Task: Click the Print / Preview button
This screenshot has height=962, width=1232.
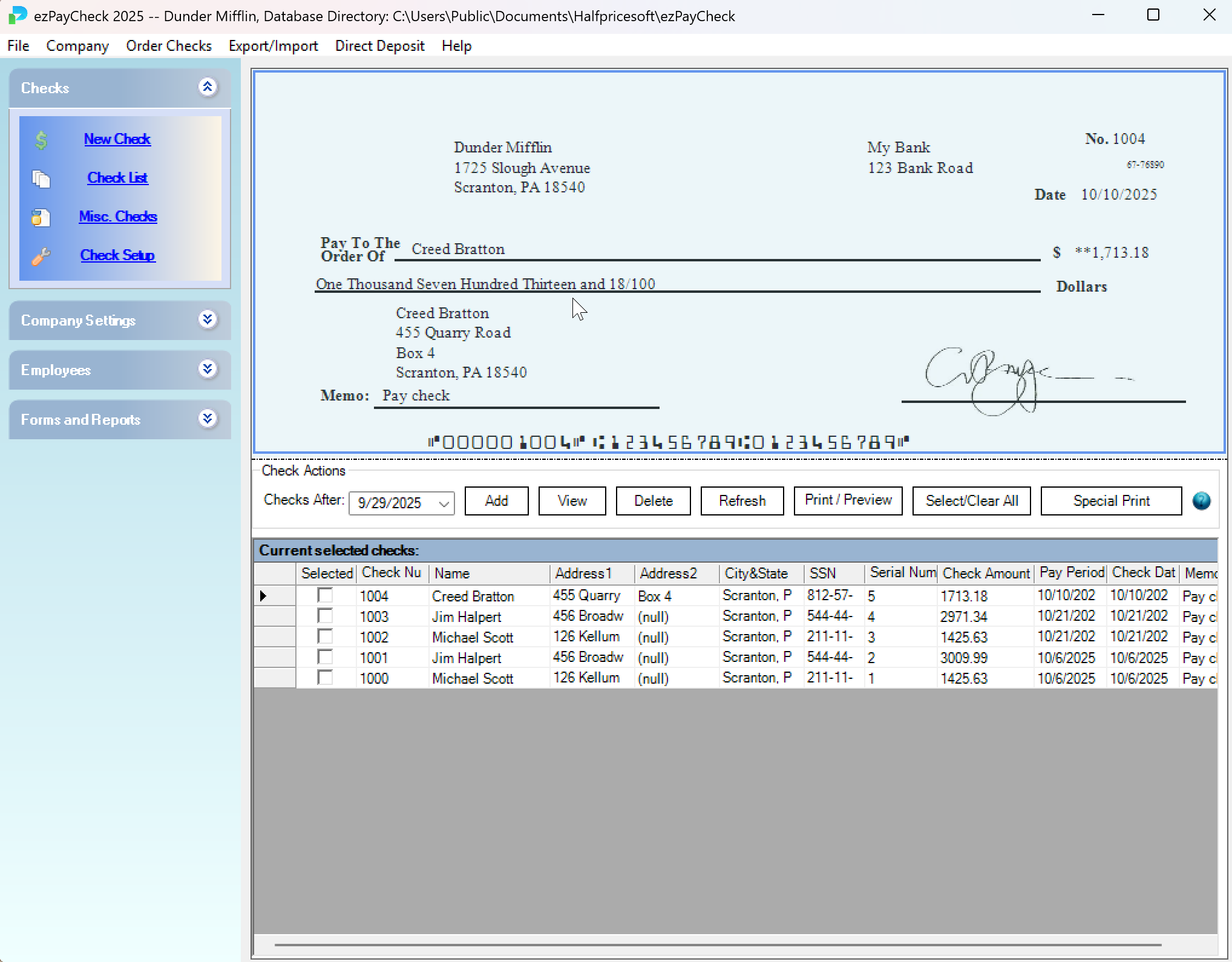Action: [847, 500]
